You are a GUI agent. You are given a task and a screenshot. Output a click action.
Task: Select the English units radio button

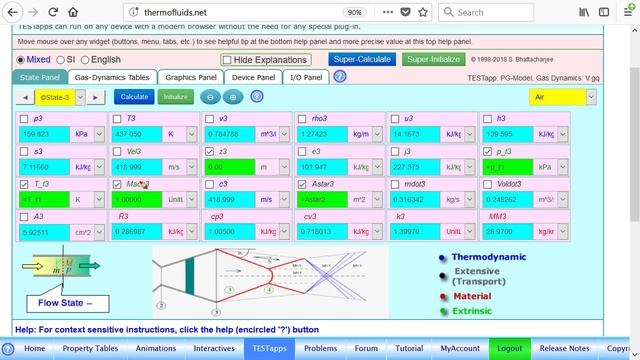pyautogui.click(x=85, y=60)
